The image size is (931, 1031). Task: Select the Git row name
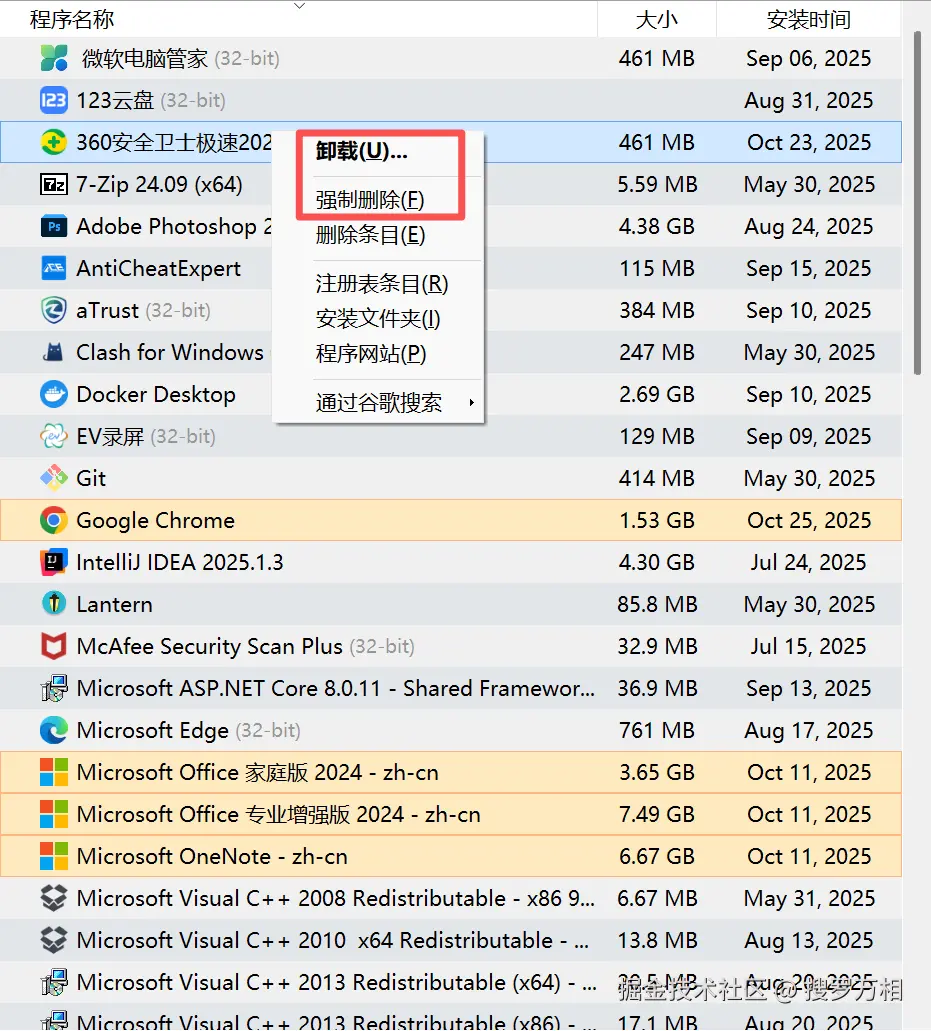(x=91, y=478)
